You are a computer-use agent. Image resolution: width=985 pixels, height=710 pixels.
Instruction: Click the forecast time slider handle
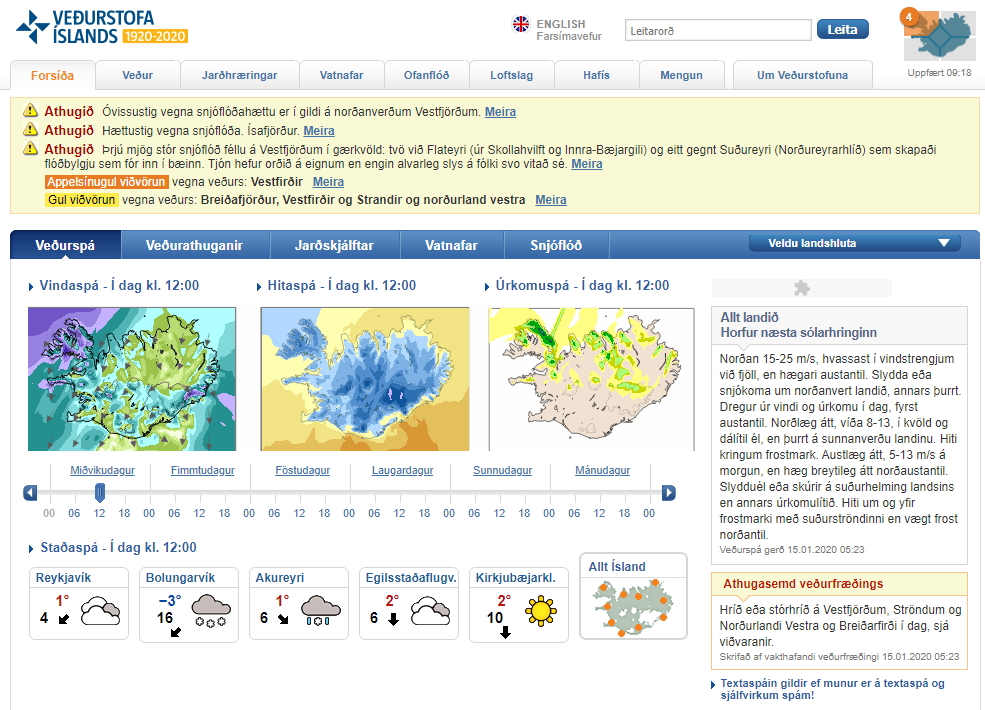point(99,492)
